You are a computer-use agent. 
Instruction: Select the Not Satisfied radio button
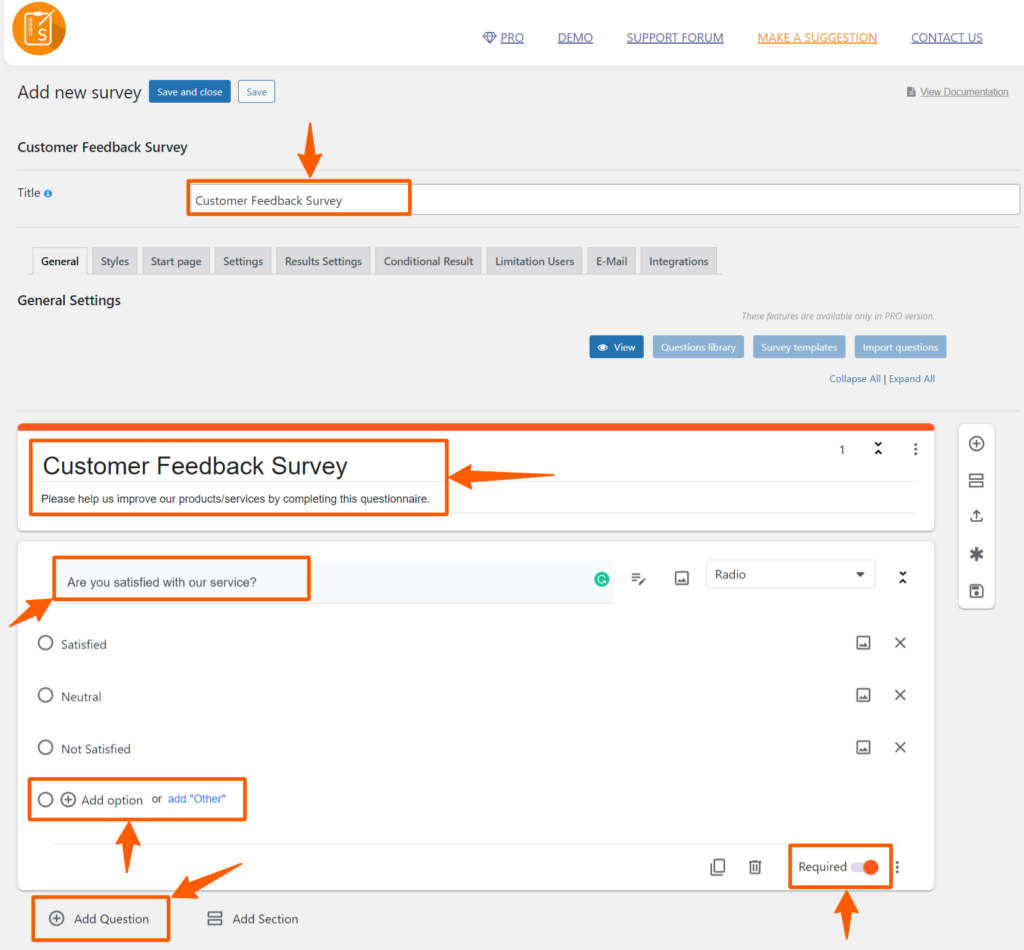click(45, 748)
